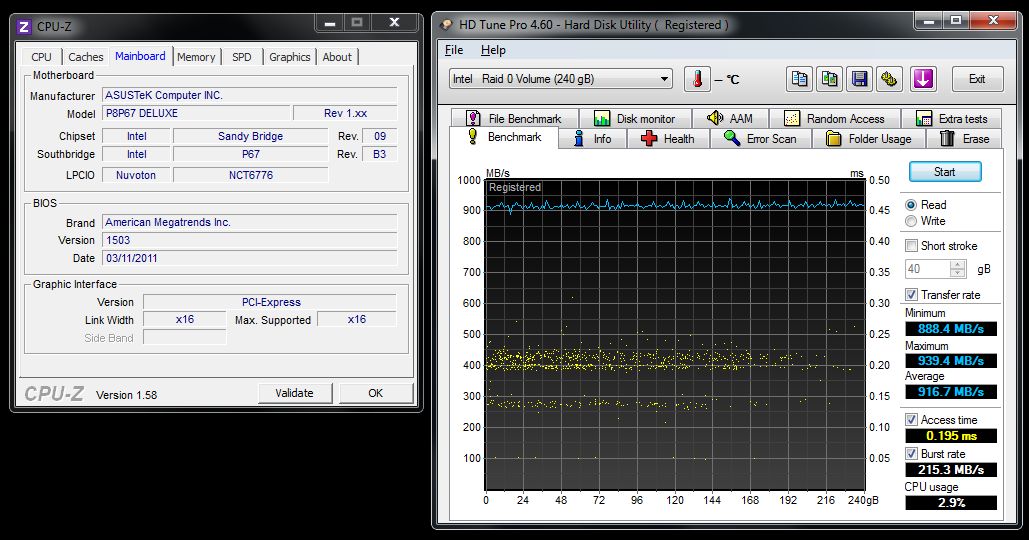Select the SPD tab in CPU-Z
1029x540 pixels.
(x=242, y=57)
